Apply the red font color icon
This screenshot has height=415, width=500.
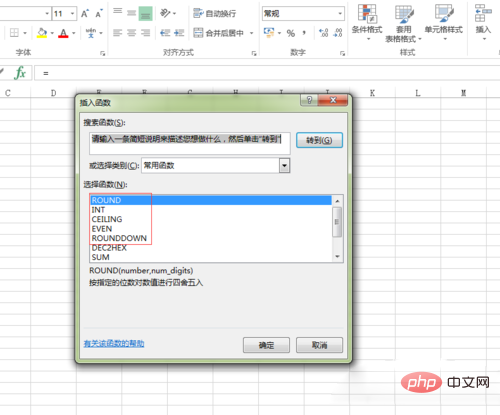63,33
